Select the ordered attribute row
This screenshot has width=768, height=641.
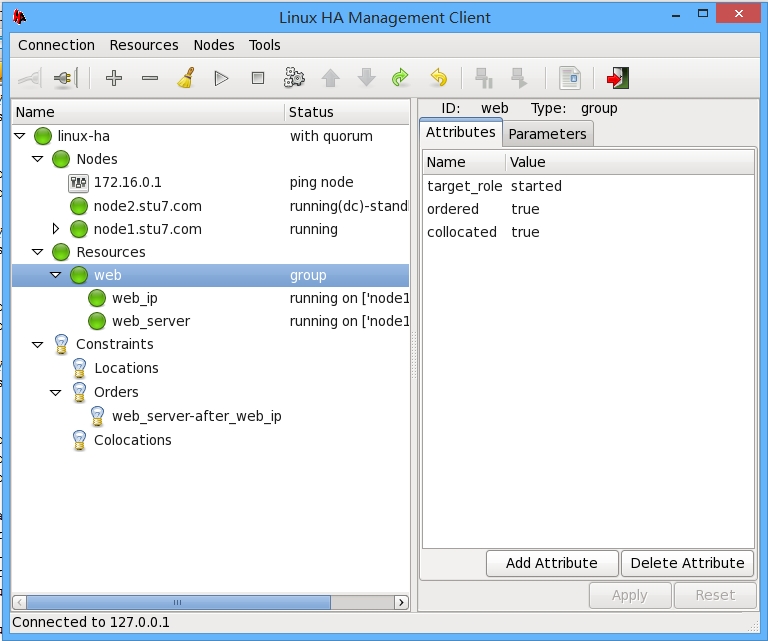[588, 209]
